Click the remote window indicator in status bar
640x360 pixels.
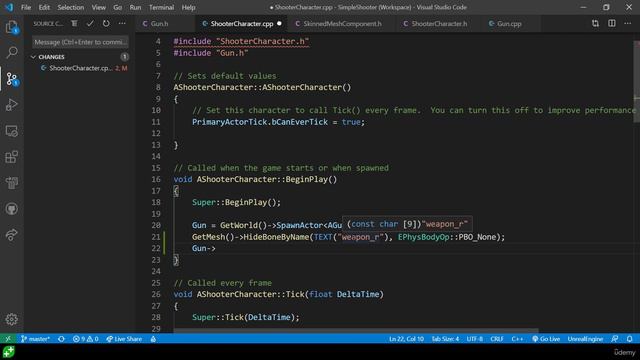(x=8, y=339)
